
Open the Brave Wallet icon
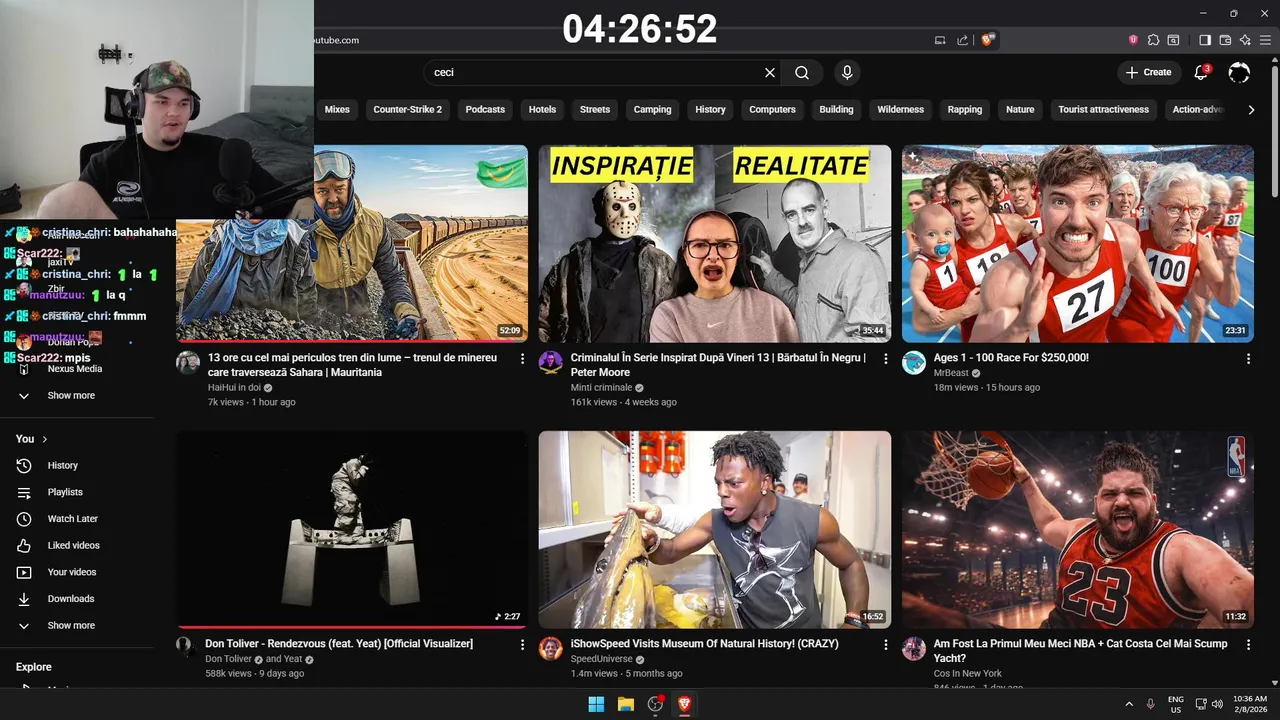[1225, 40]
